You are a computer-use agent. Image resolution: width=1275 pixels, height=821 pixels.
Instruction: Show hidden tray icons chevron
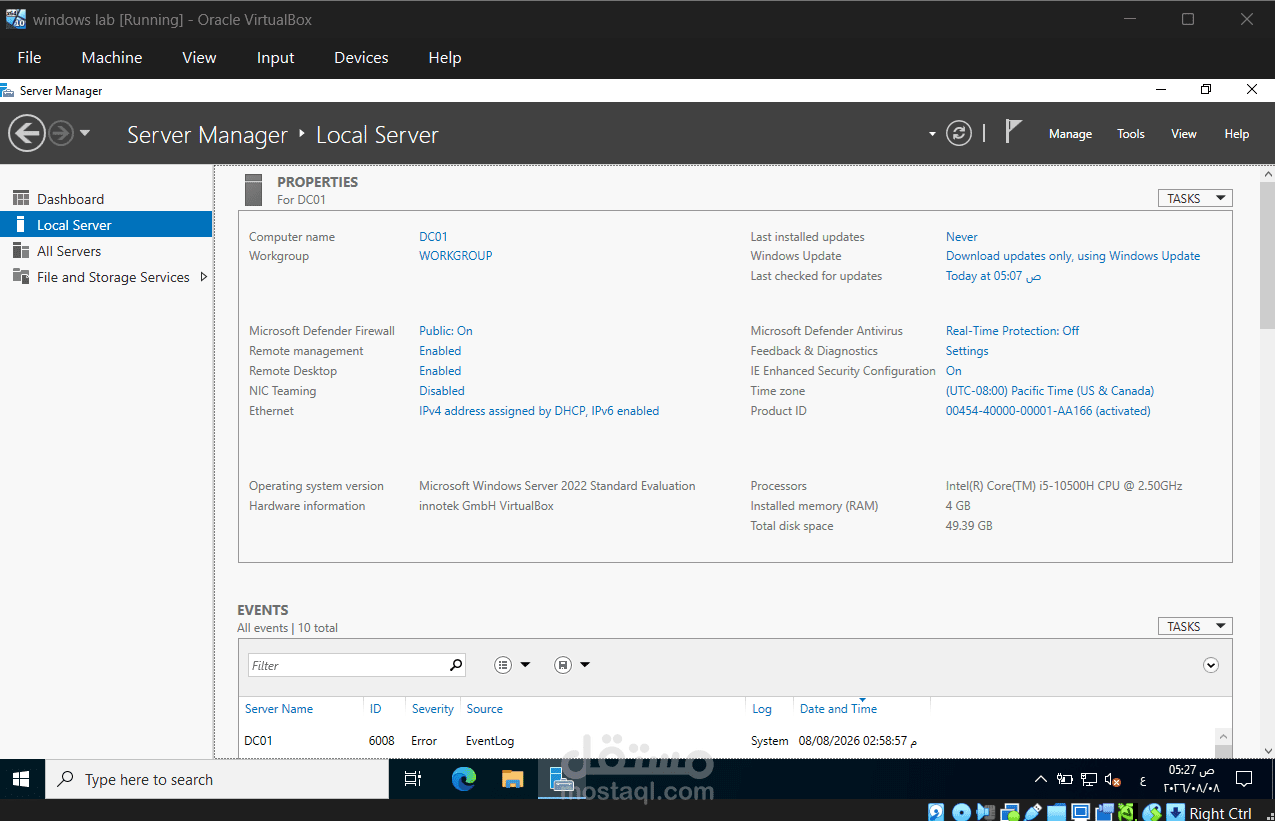point(1040,779)
